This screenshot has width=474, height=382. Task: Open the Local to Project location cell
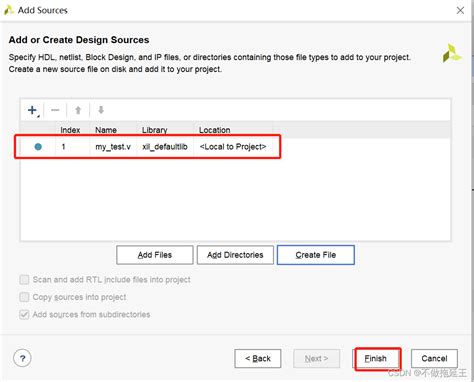(x=233, y=147)
